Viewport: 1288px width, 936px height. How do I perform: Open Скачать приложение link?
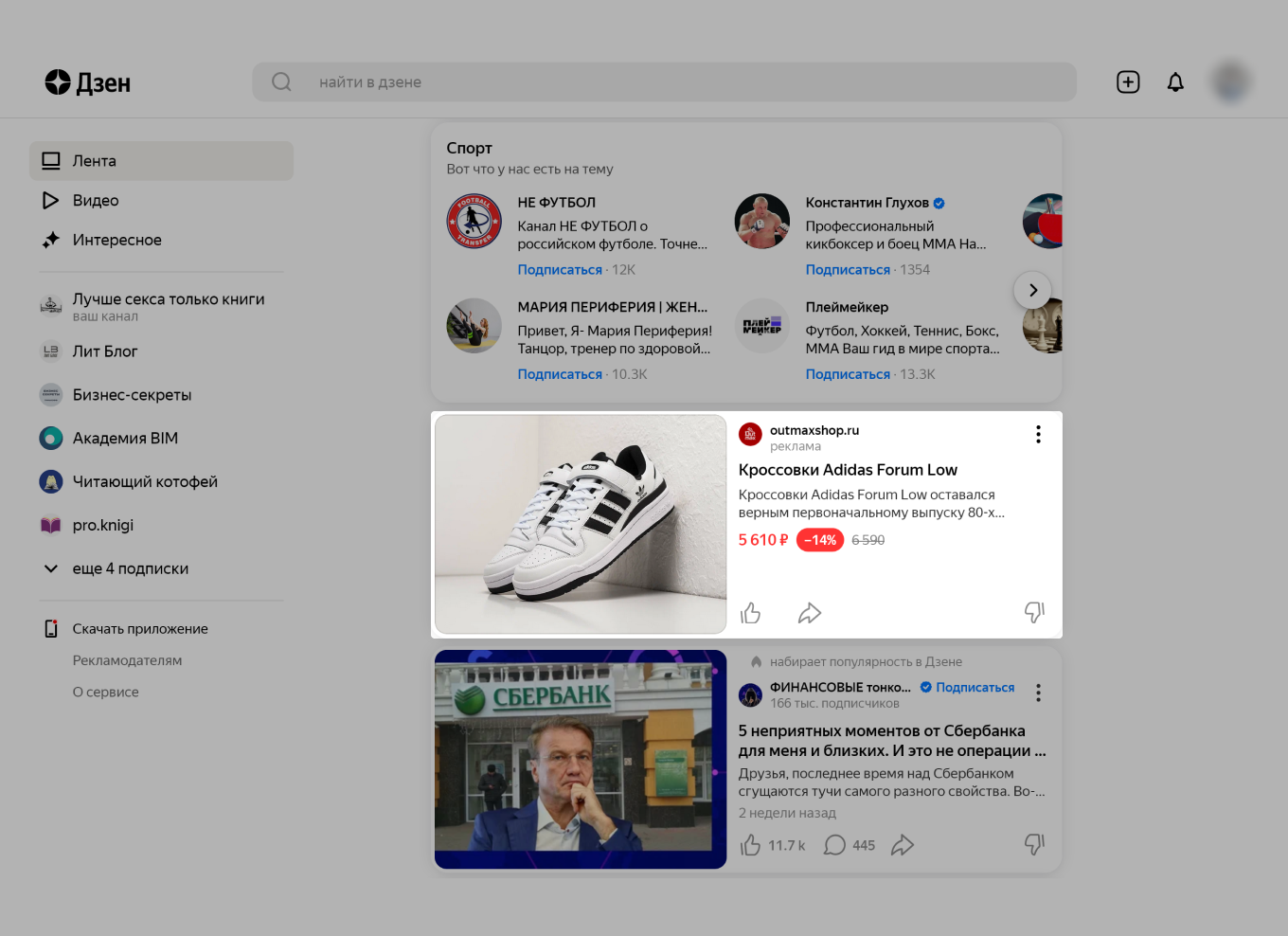click(x=140, y=629)
